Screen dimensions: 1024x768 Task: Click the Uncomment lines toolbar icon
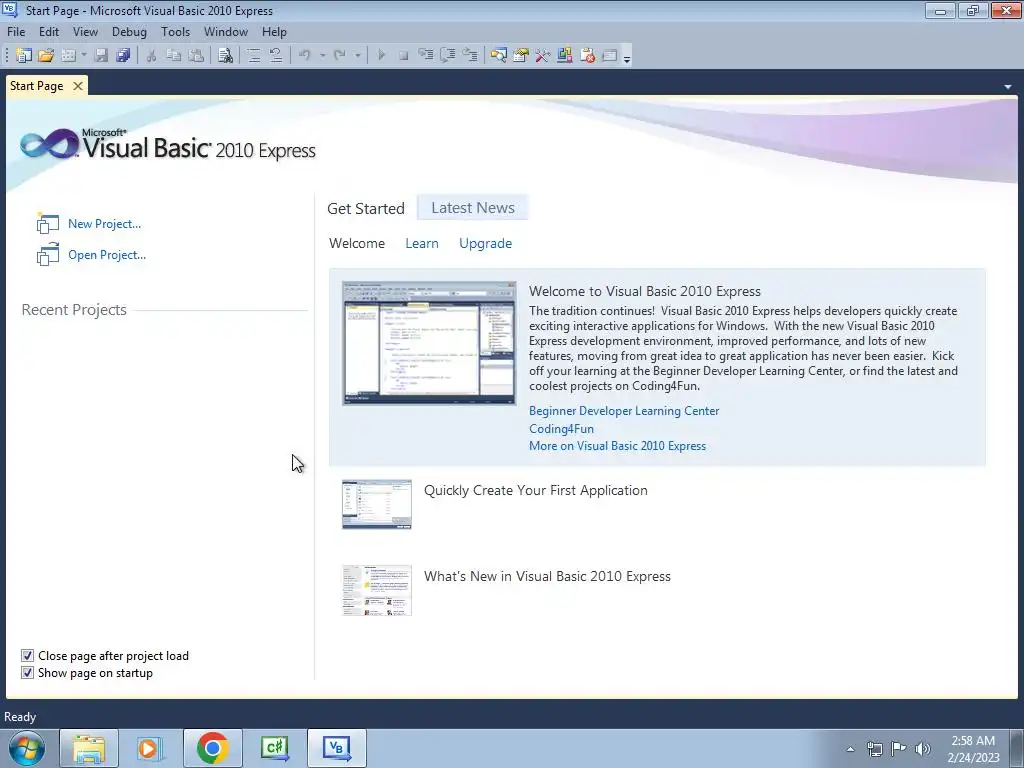click(x=276, y=56)
